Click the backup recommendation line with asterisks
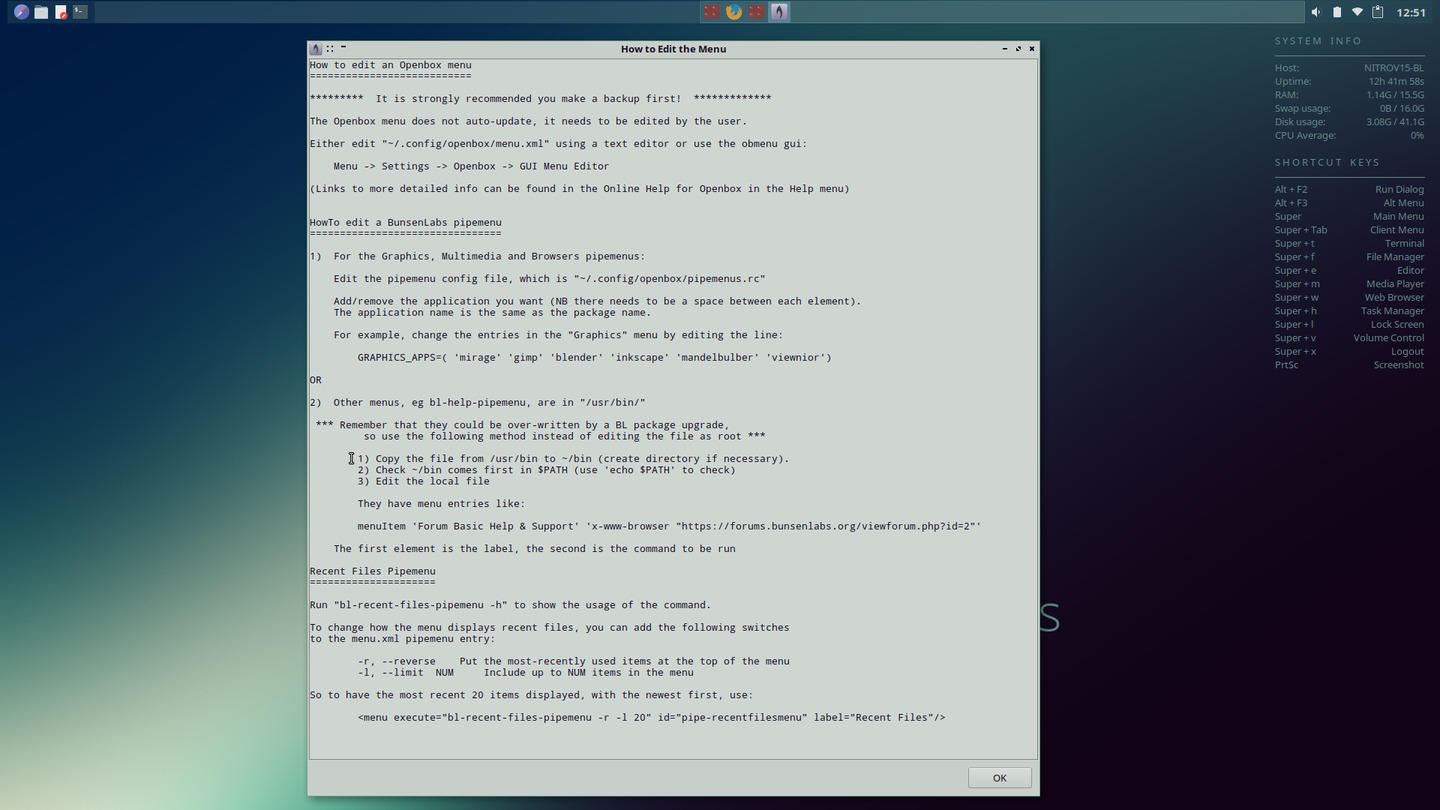1440x810 pixels. (540, 98)
